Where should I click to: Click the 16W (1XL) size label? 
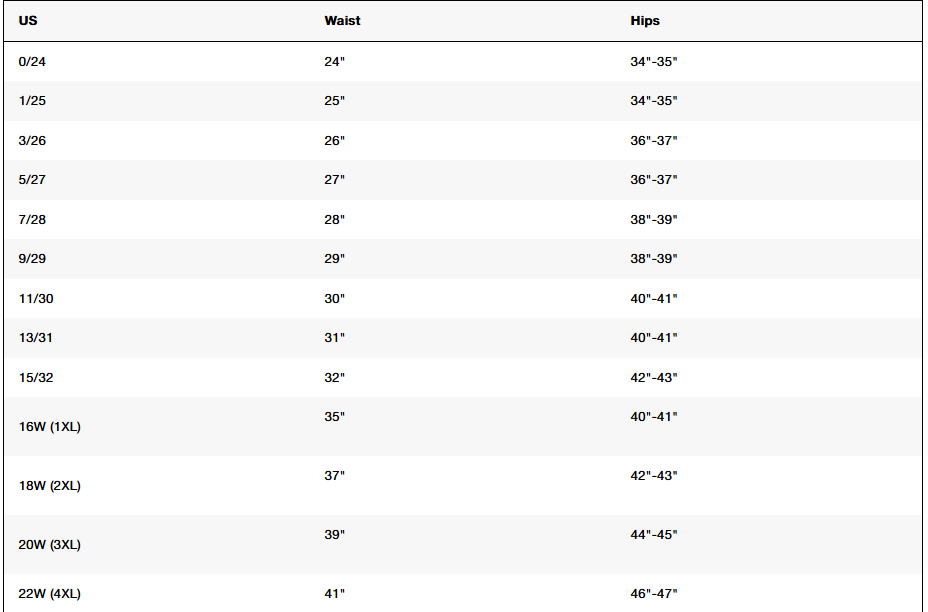click(50, 427)
